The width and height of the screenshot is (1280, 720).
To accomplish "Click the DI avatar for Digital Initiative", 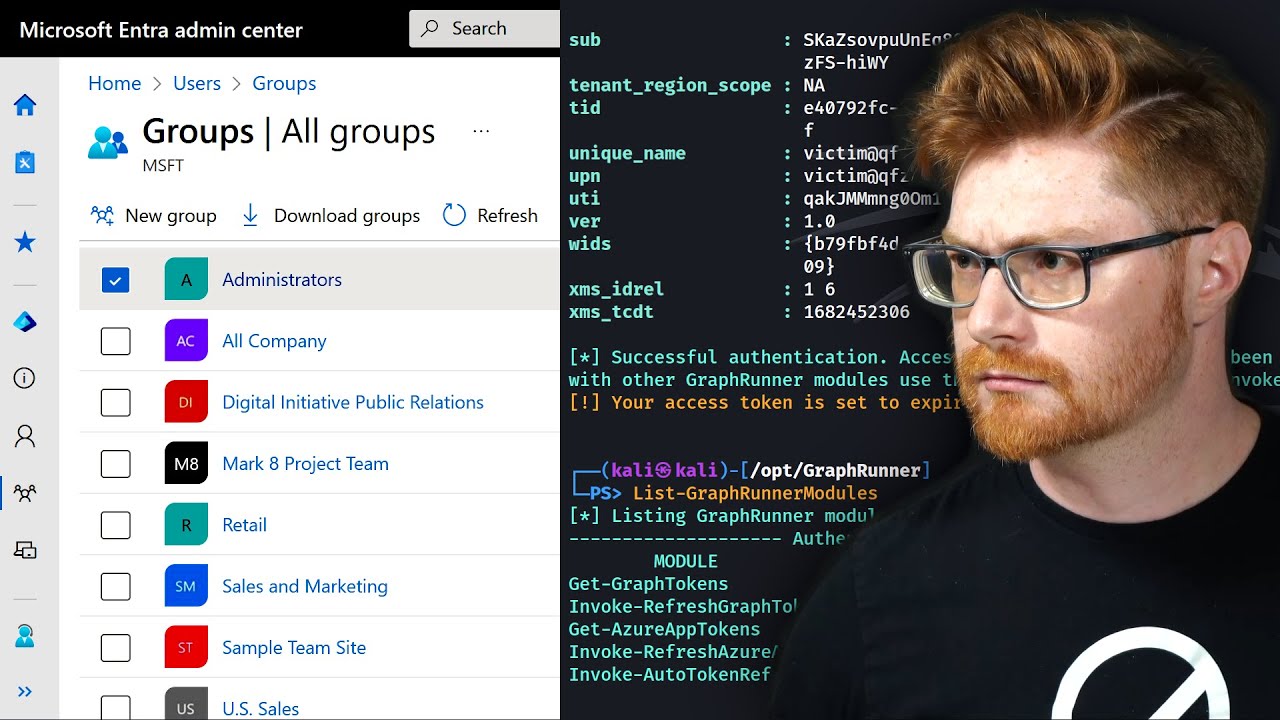I will point(186,402).
